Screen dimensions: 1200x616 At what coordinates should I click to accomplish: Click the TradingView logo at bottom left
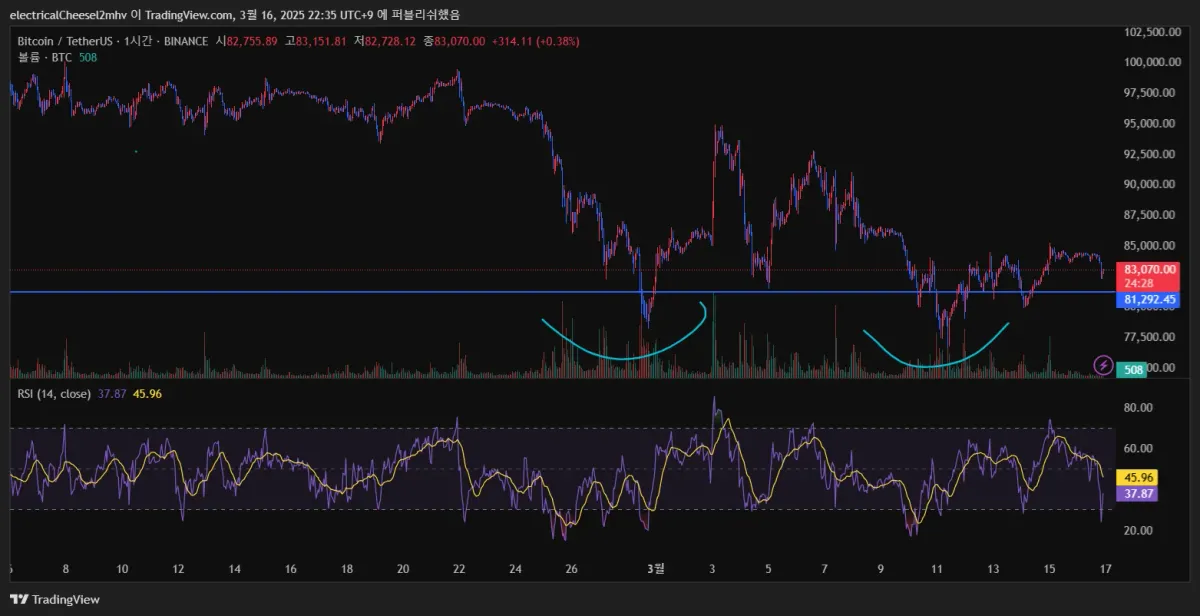pos(55,599)
